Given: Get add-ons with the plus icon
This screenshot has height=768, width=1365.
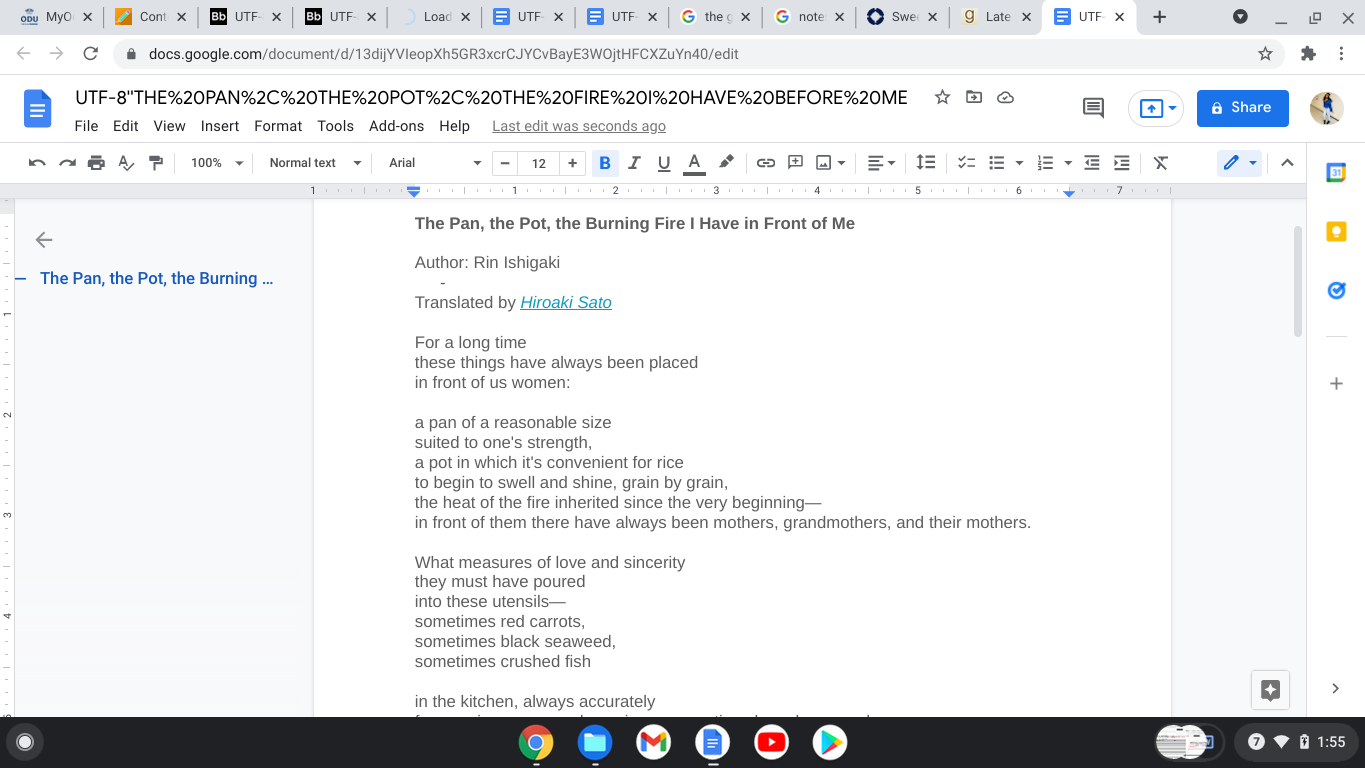Looking at the screenshot, I should [x=1336, y=384].
